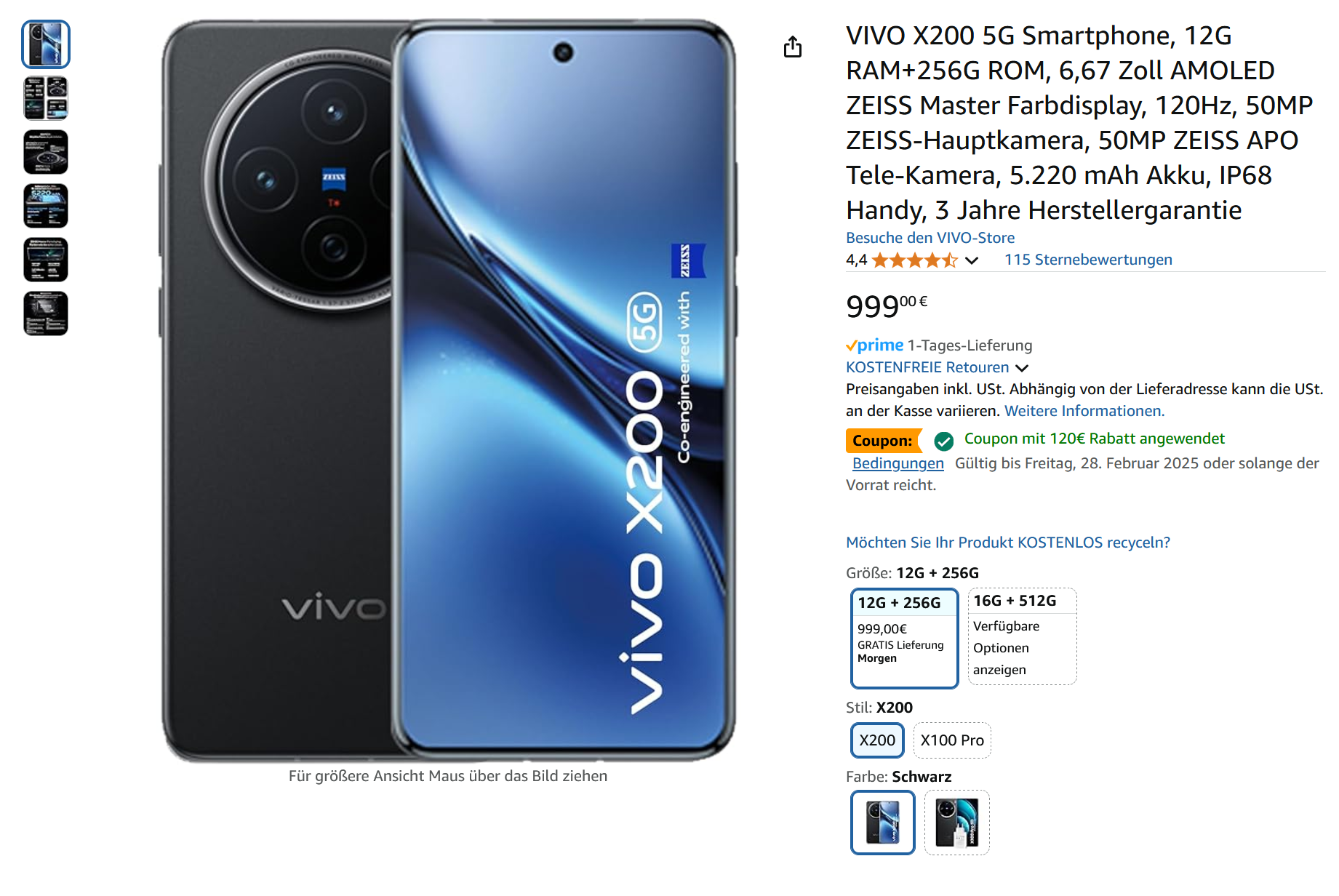Image resolution: width=1339 pixels, height=896 pixels.
Task: Click the green coupon applied checkmark
Action: [x=943, y=441]
